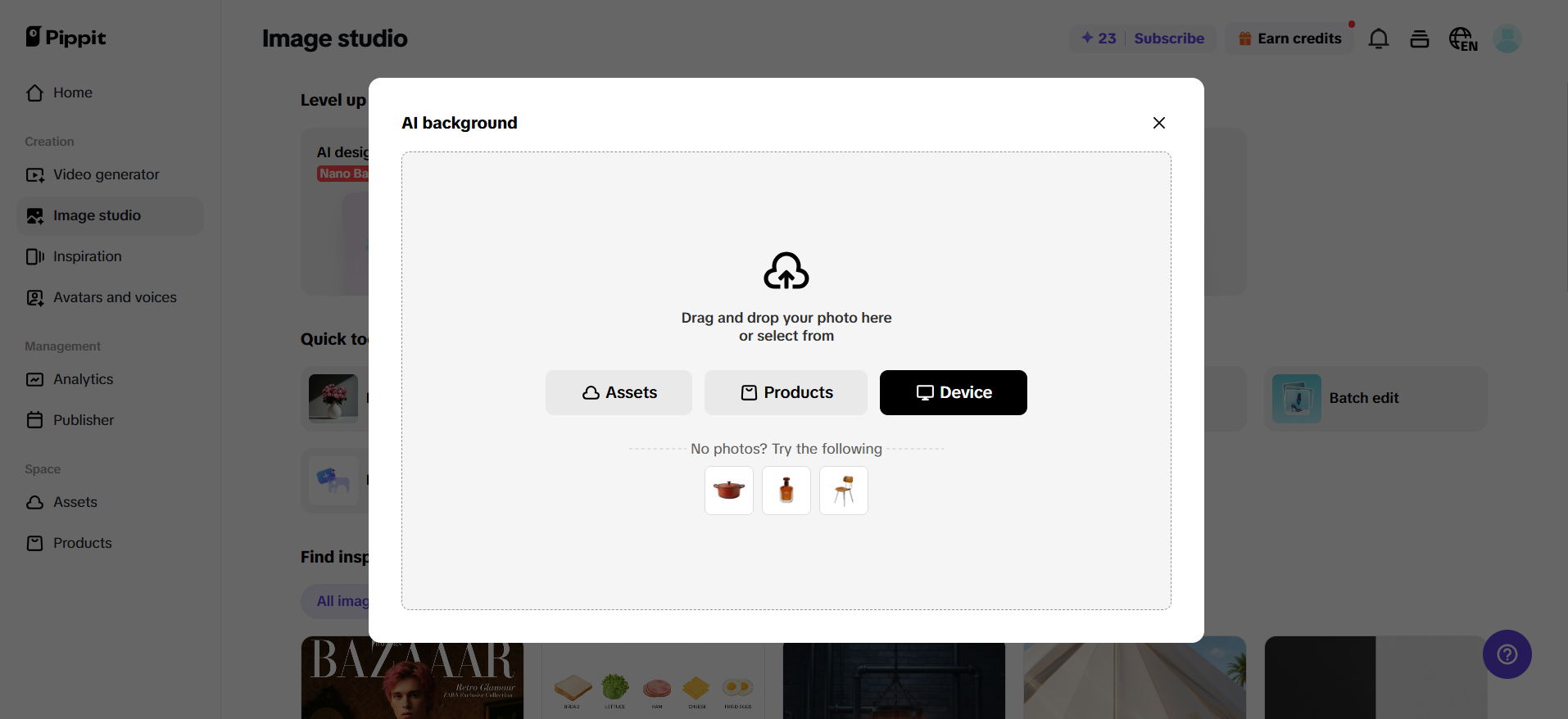Open Avatars and voices page
Screen dimensions: 1568x719
pyautogui.click(x=110, y=297)
